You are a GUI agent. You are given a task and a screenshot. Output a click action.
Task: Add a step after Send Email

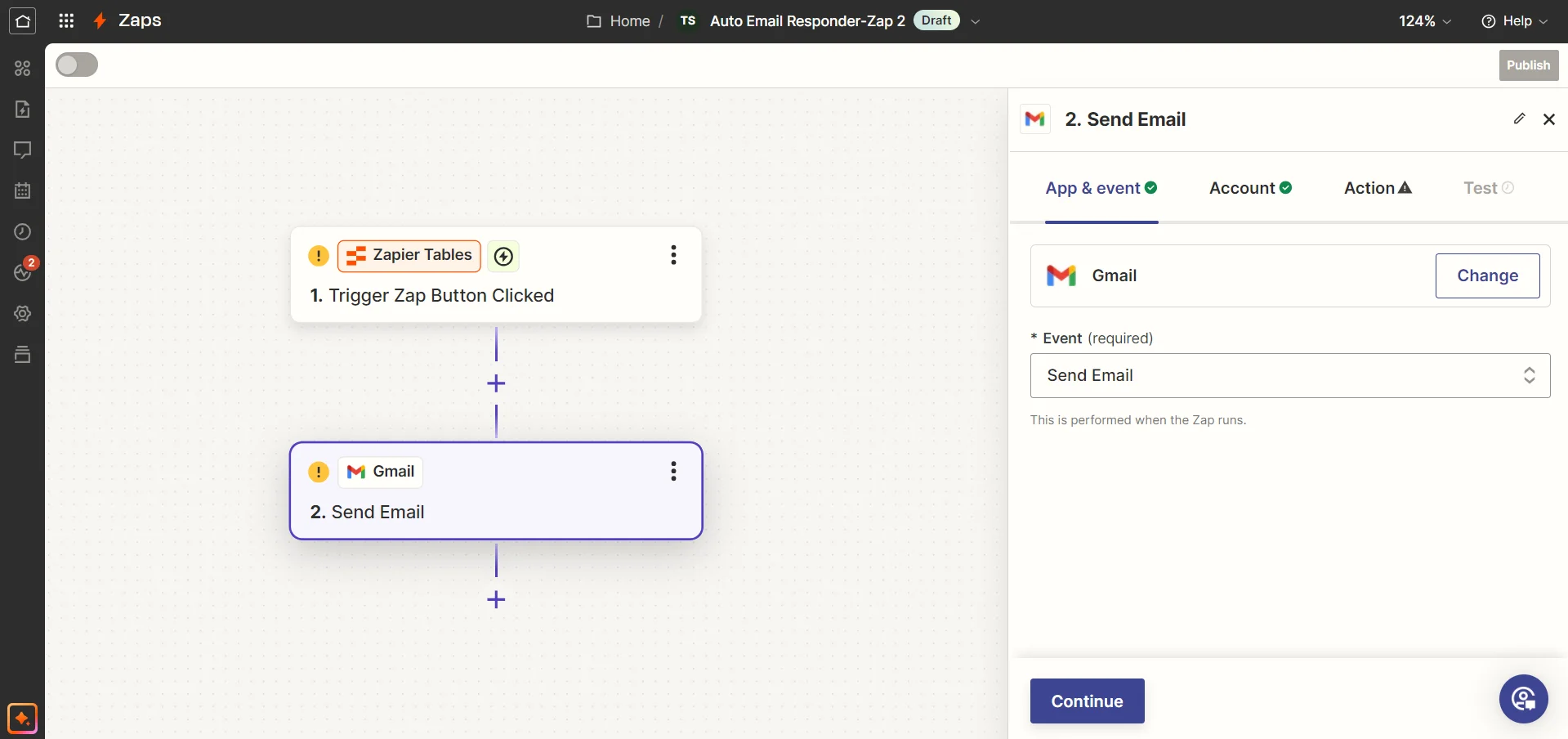coord(496,600)
